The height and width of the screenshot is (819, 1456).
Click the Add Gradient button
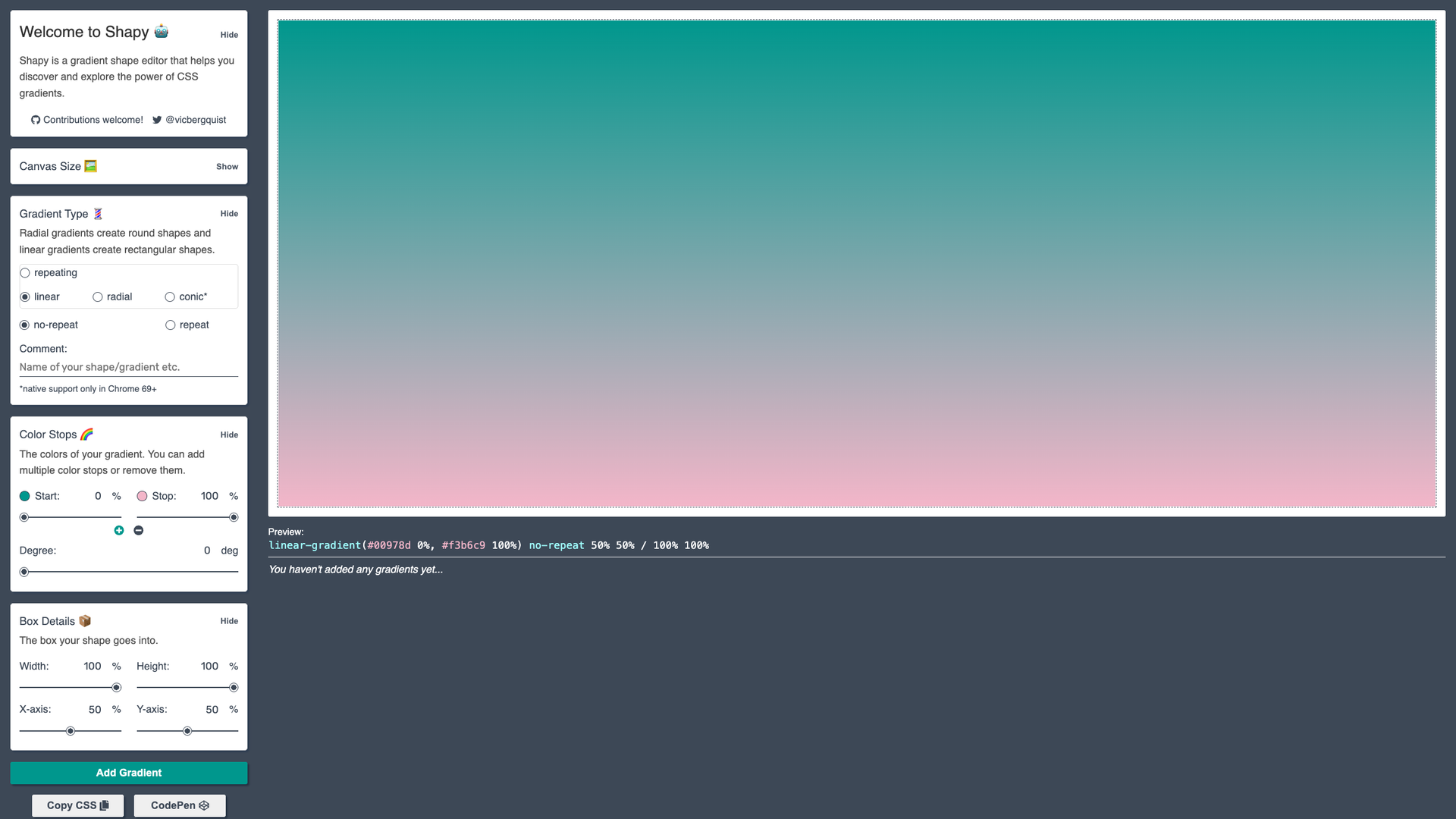pos(128,773)
